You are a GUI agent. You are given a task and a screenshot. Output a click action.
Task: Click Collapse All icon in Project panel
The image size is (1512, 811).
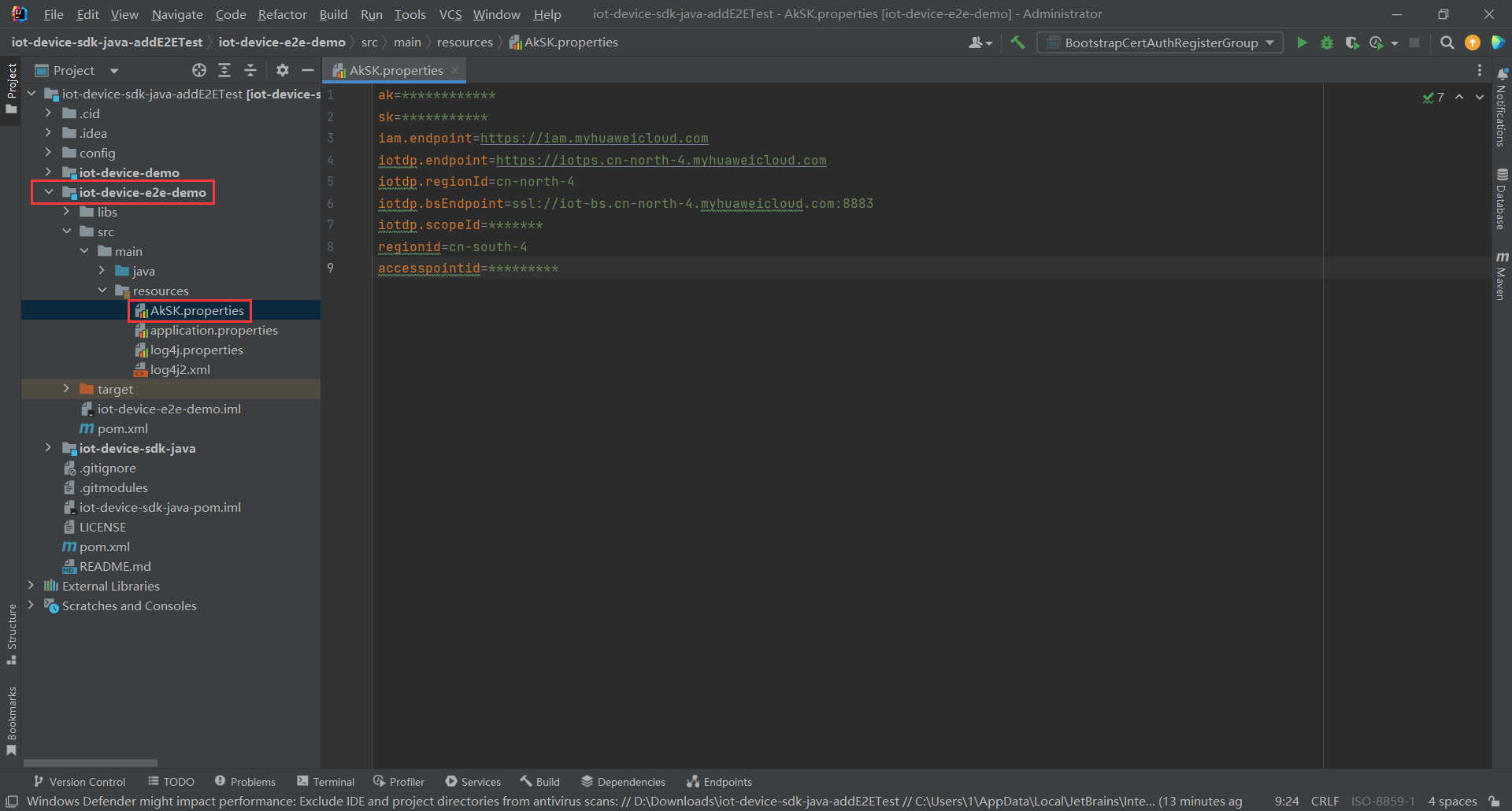click(250, 71)
